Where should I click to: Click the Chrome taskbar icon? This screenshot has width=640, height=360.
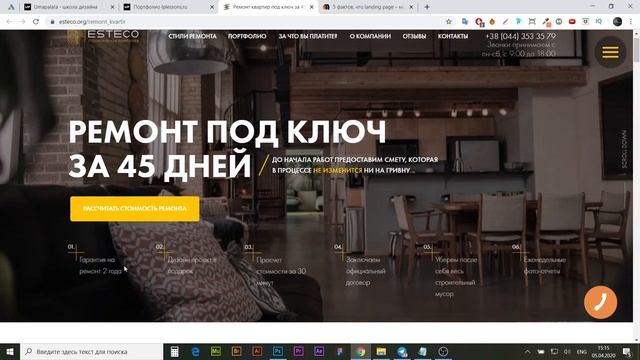point(360,351)
